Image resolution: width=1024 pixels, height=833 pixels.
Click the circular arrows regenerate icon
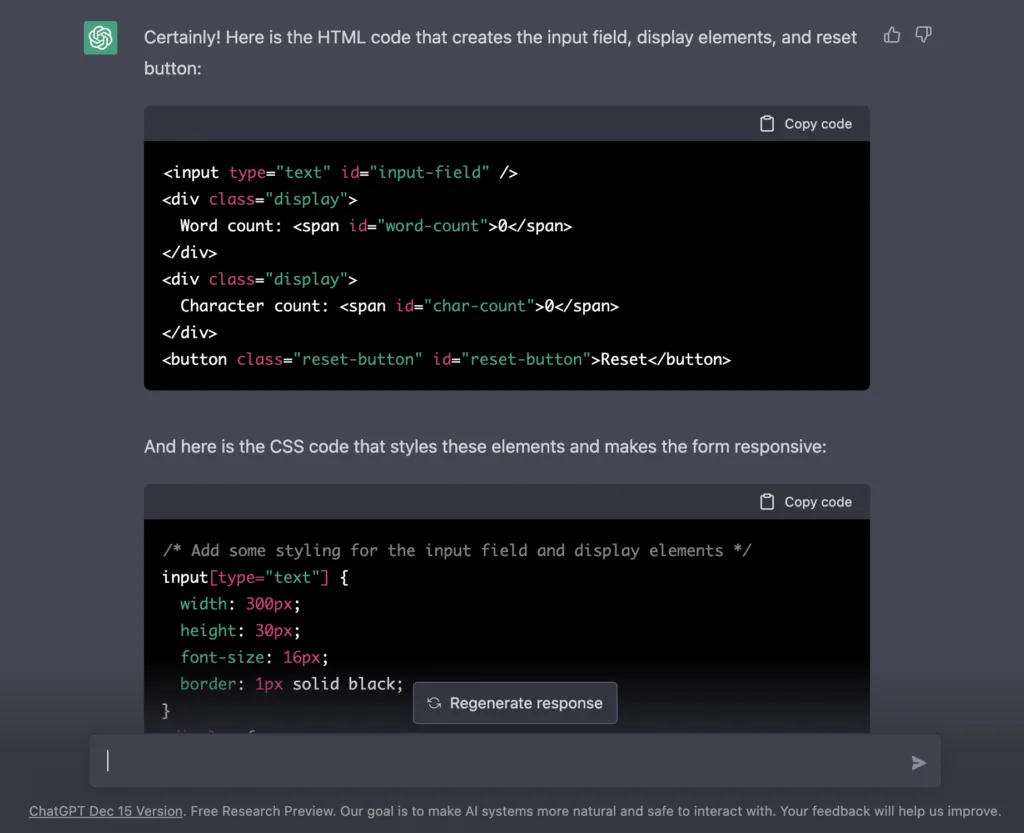click(434, 703)
